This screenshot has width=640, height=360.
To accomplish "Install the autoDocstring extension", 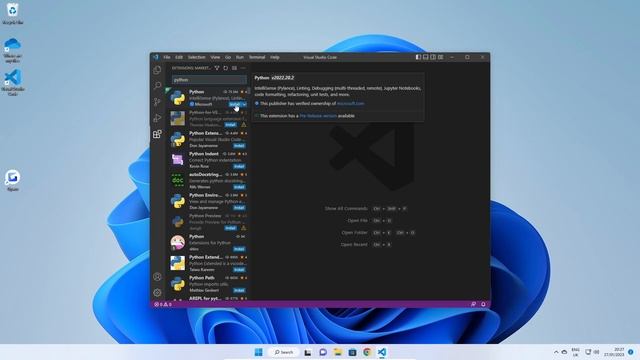I will point(239,187).
